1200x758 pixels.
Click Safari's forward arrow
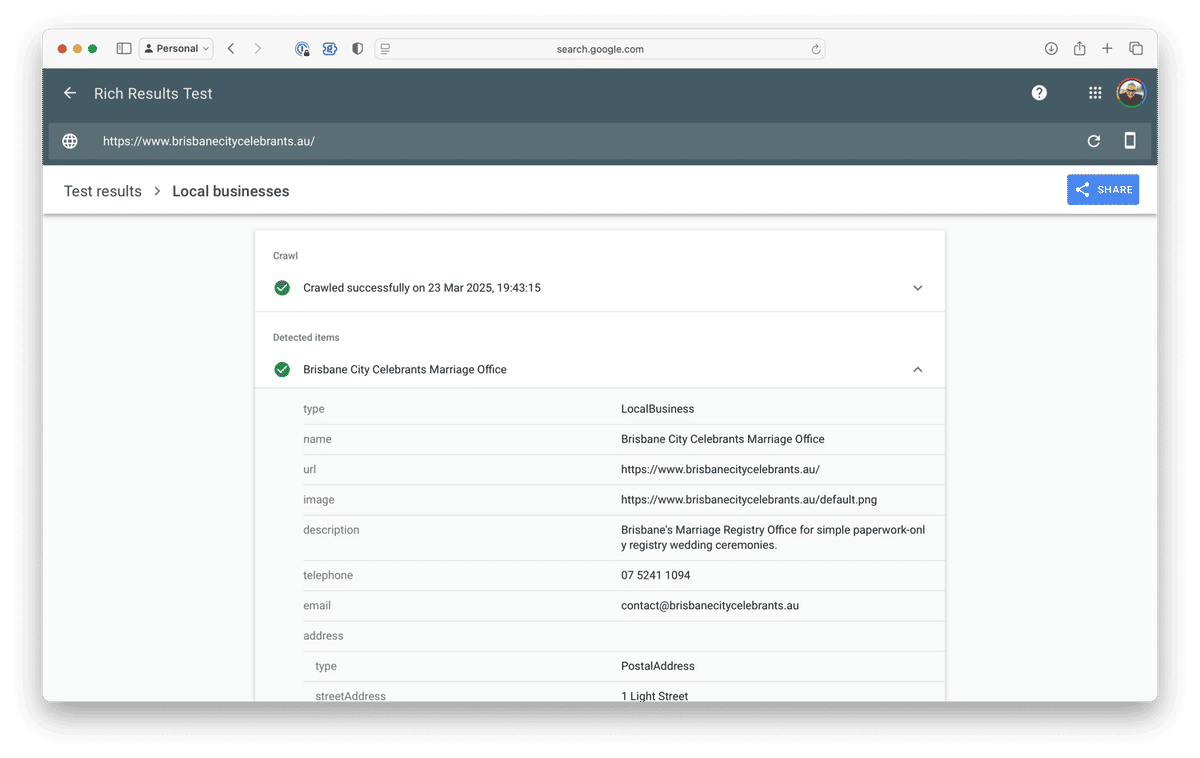click(x=257, y=48)
